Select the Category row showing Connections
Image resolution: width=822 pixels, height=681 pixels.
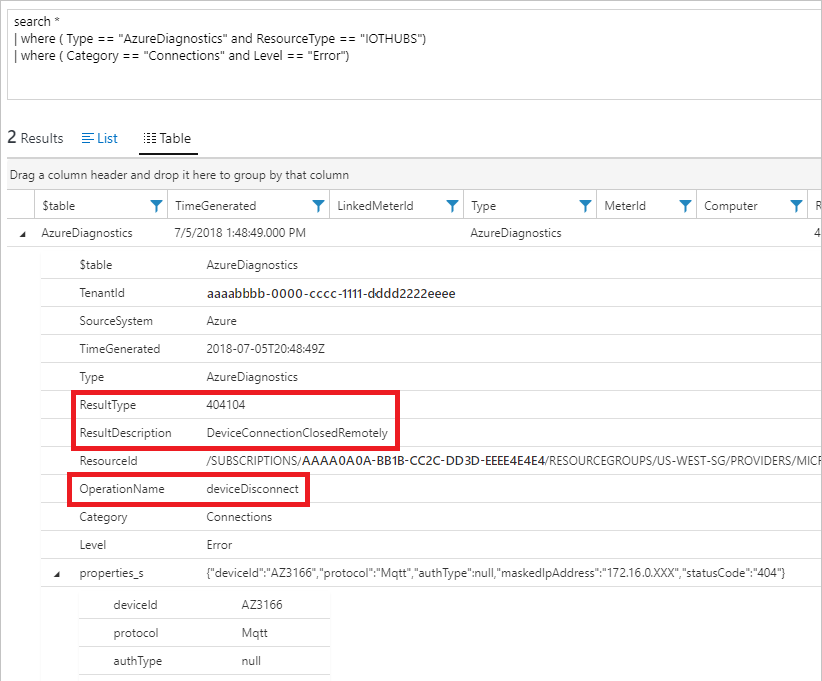tap(200, 517)
